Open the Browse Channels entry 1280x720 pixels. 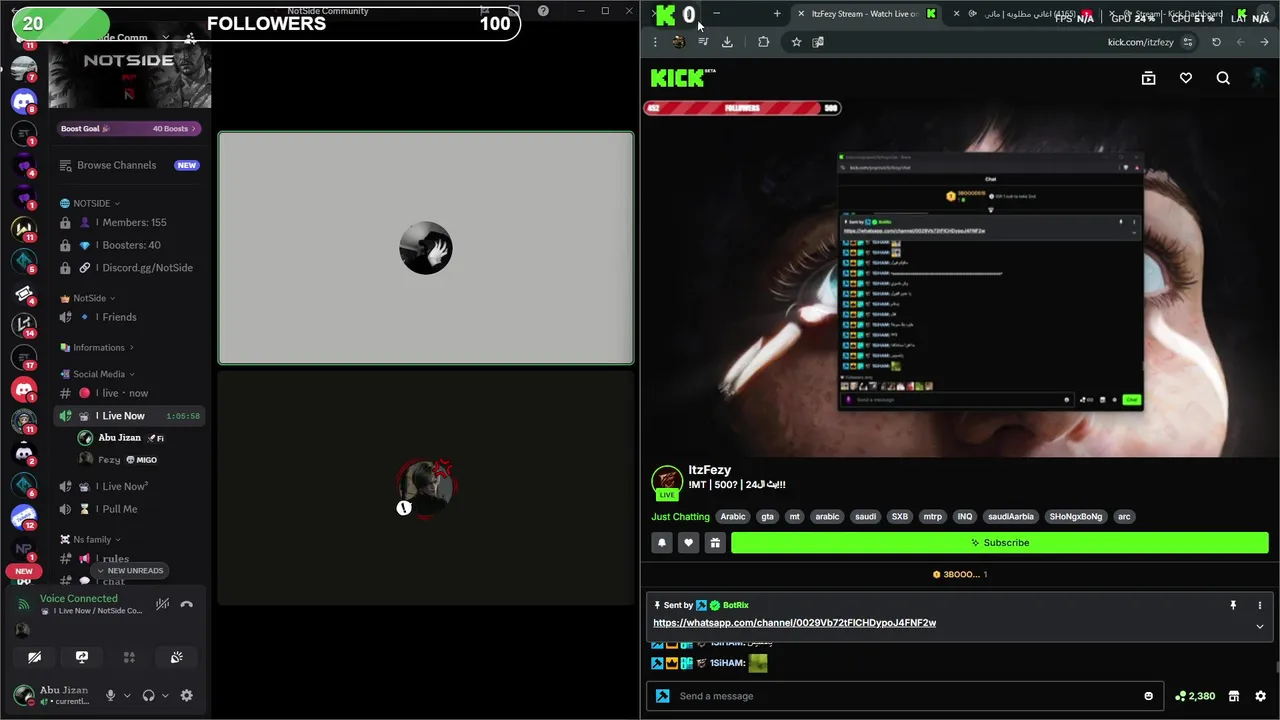click(129, 165)
